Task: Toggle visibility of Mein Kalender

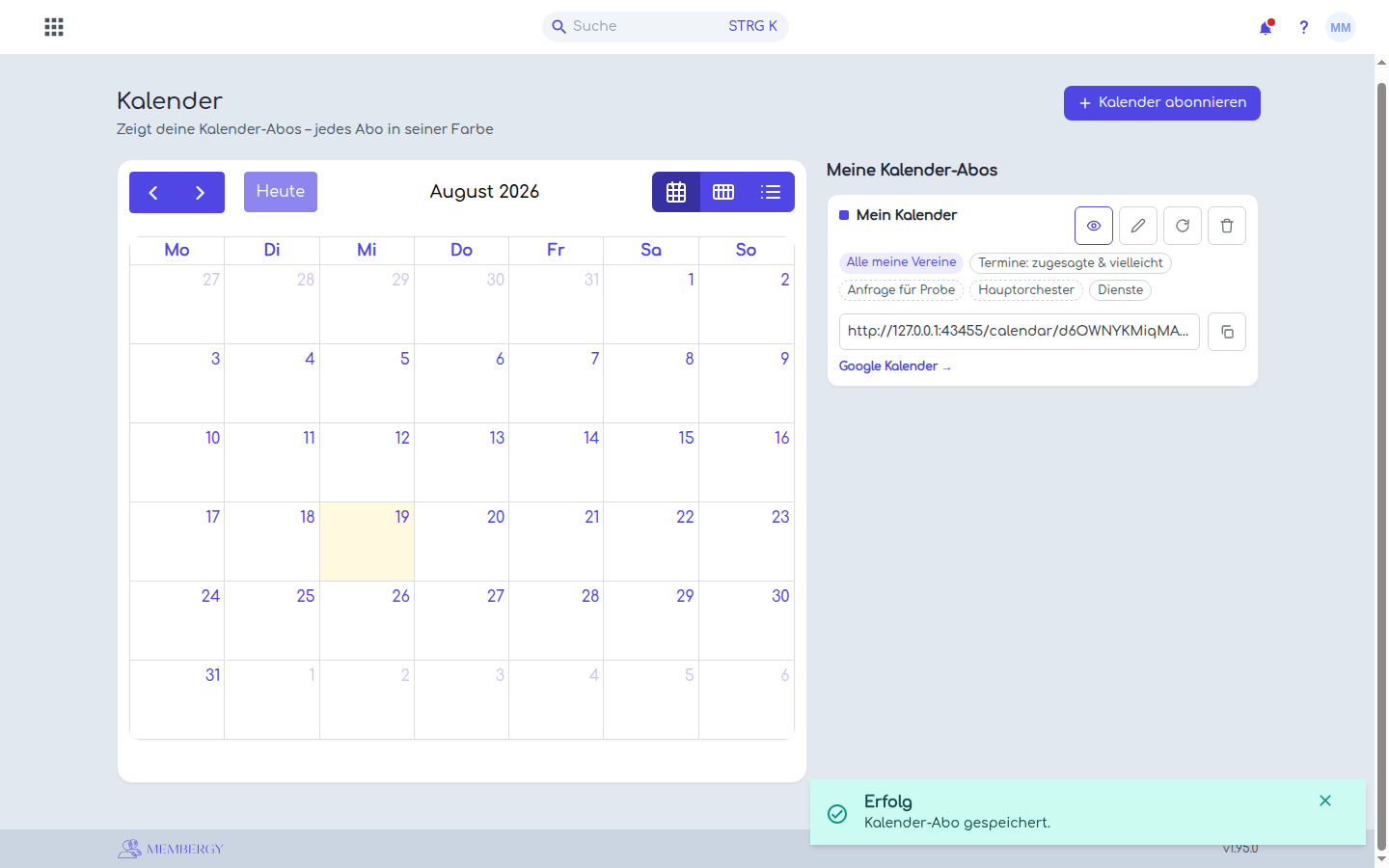Action: click(1094, 226)
